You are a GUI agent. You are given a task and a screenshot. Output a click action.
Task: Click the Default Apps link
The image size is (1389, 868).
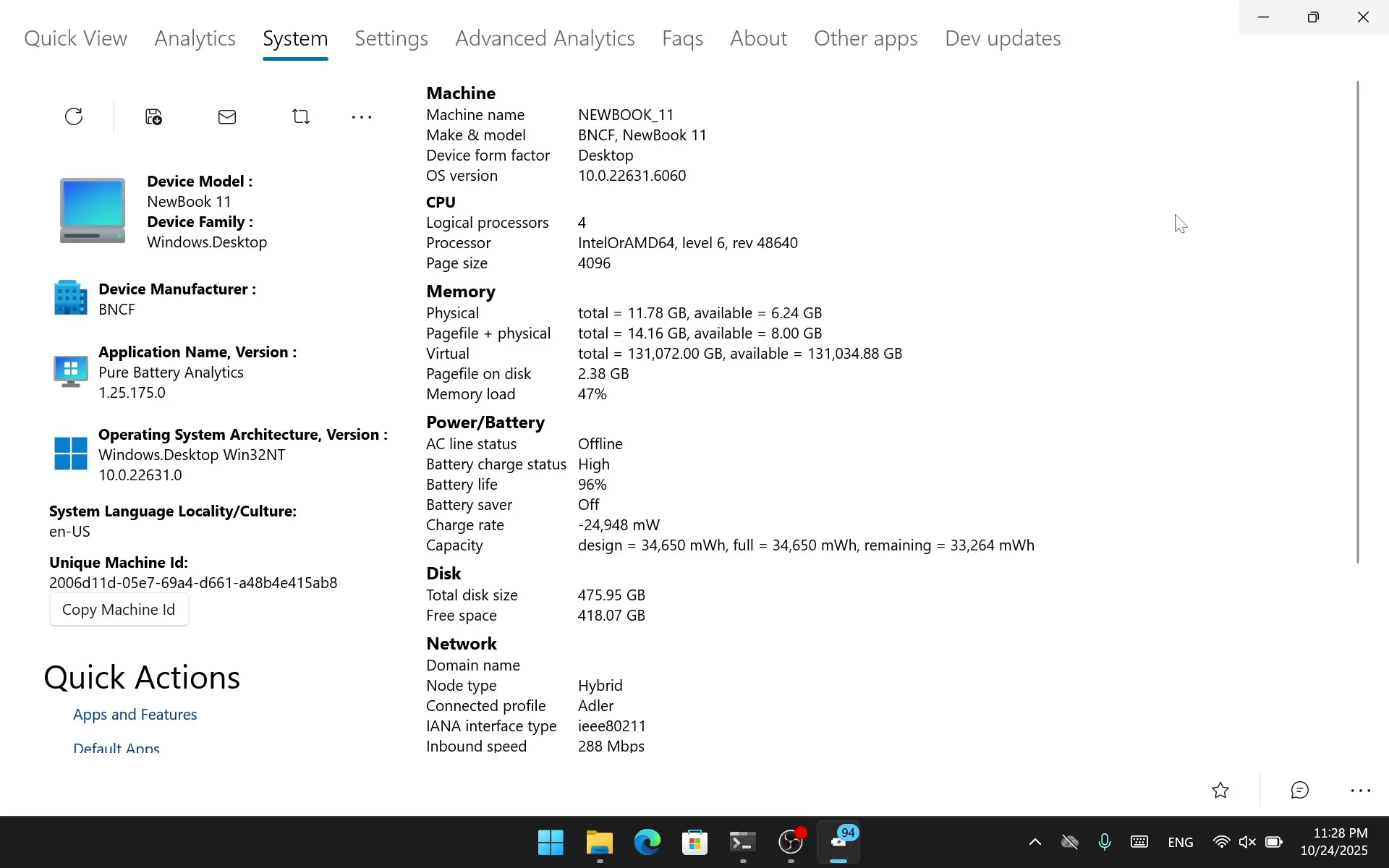pyautogui.click(x=116, y=747)
